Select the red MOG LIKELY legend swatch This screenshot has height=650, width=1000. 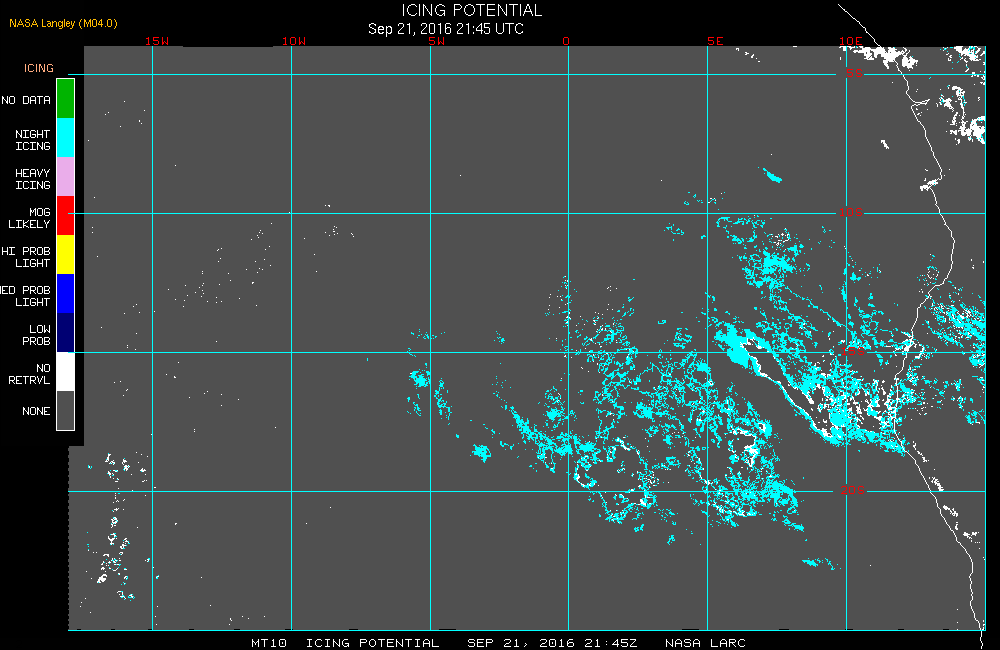click(x=66, y=216)
